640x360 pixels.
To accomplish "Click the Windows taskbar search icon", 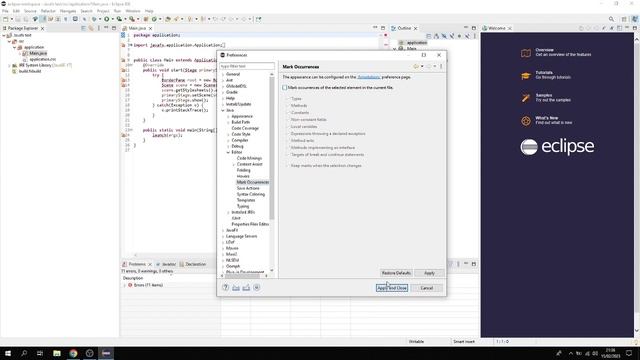I will pyautogui.click(x=24, y=353).
